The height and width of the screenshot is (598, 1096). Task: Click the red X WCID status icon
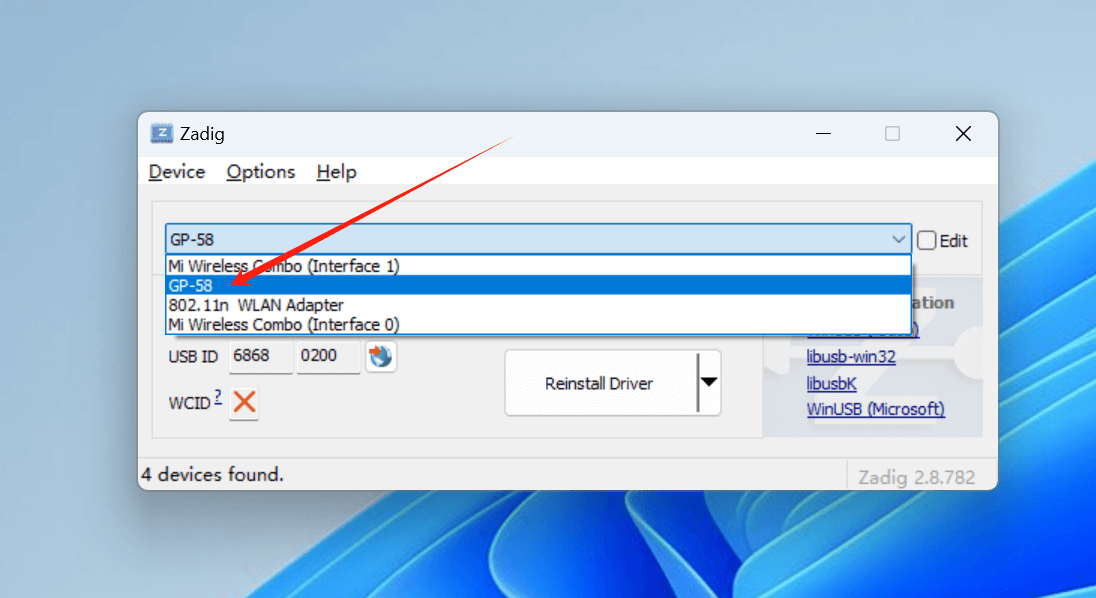coord(244,402)
